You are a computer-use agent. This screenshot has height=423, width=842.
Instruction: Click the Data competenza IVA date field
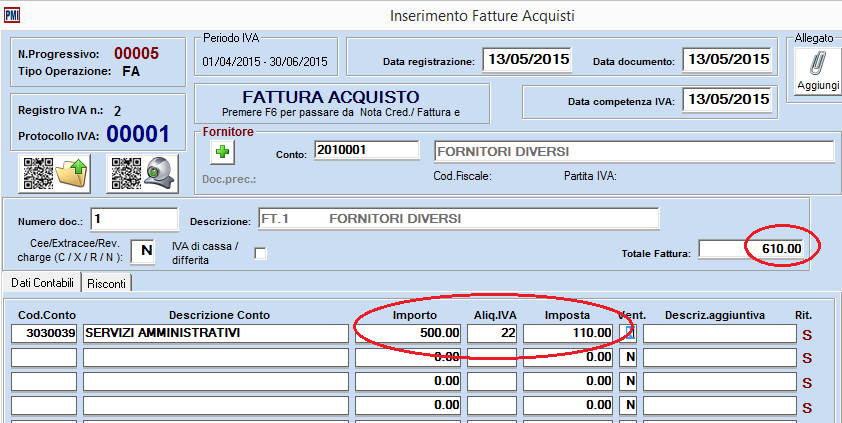727,100
